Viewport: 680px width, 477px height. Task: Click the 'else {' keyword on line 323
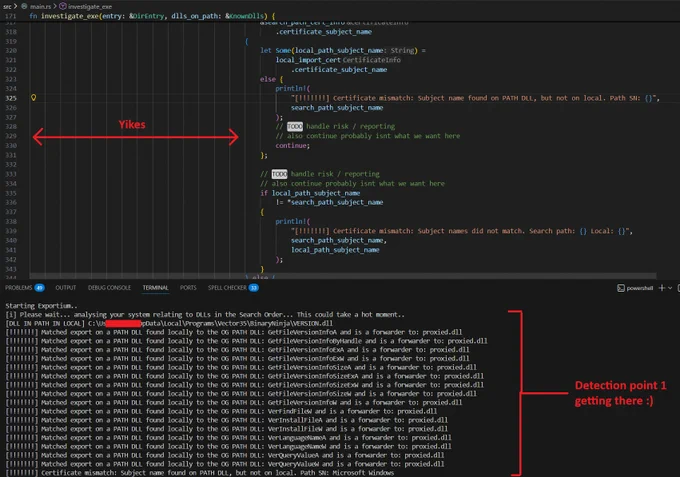click(271, 79)
